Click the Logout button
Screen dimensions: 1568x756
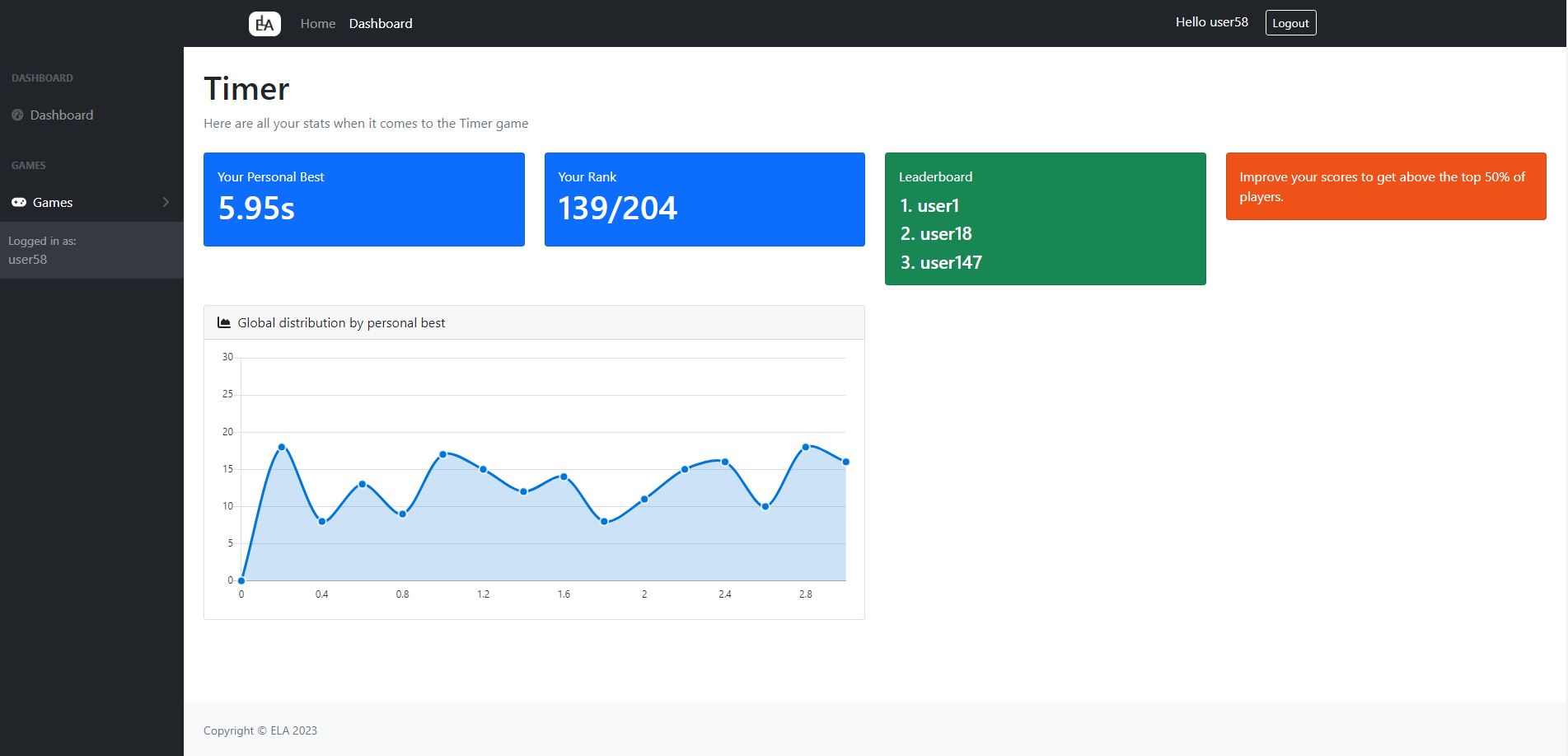coord(1290,23)
